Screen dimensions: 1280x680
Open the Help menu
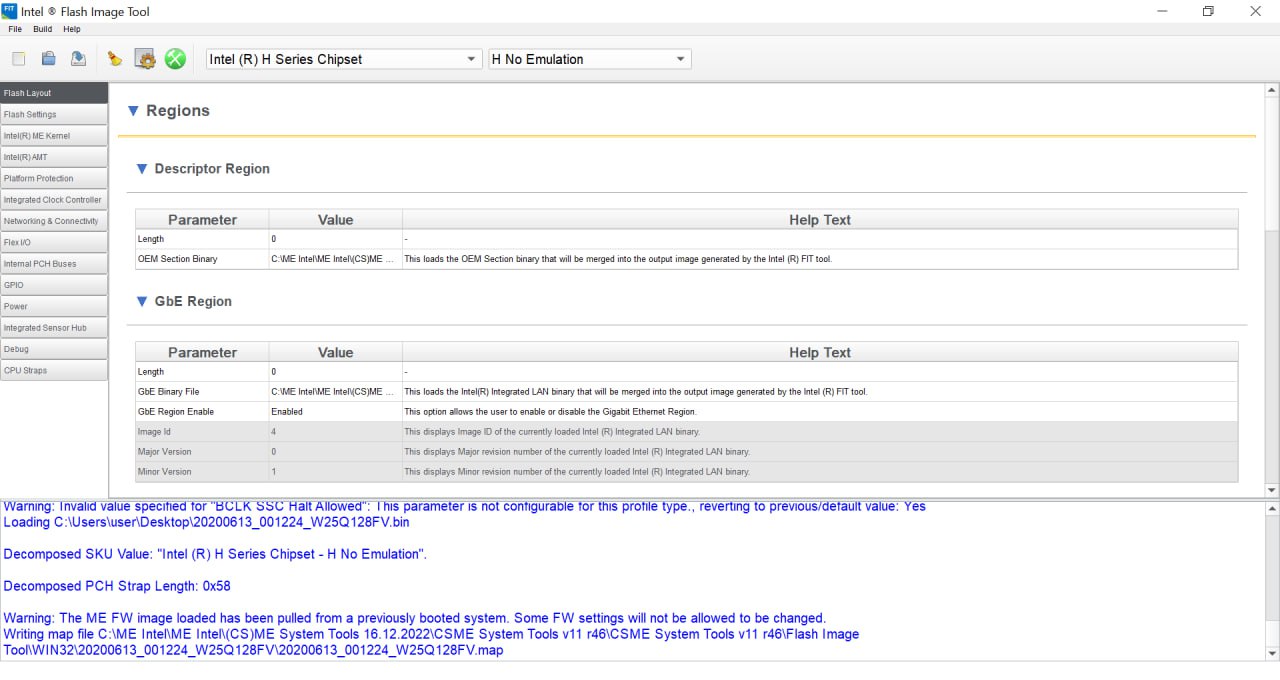click(72, 29)
